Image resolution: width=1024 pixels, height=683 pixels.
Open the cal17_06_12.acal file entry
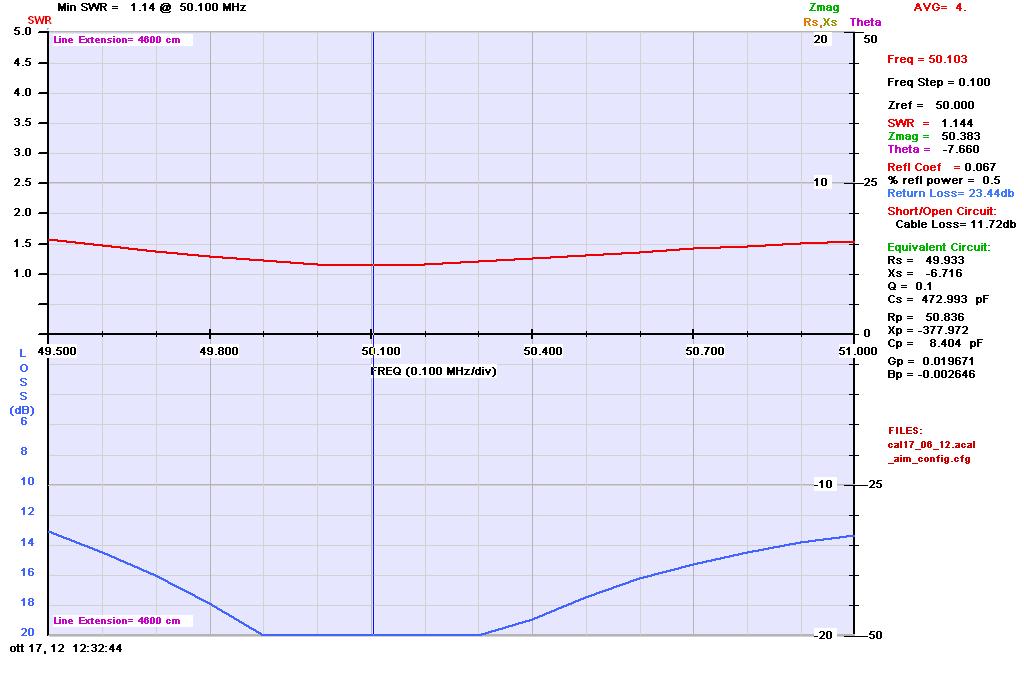tap(931, 444)
